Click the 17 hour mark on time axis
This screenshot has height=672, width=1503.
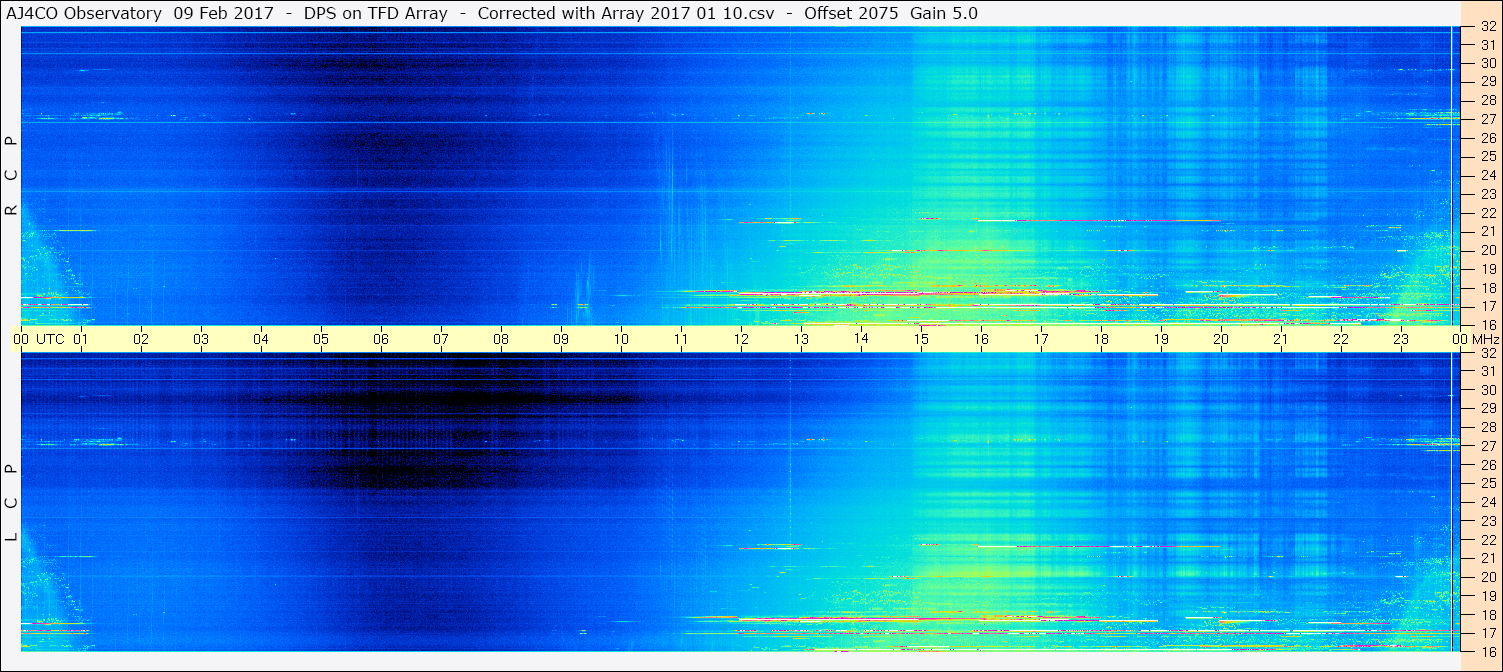[x=1041, y=339]
